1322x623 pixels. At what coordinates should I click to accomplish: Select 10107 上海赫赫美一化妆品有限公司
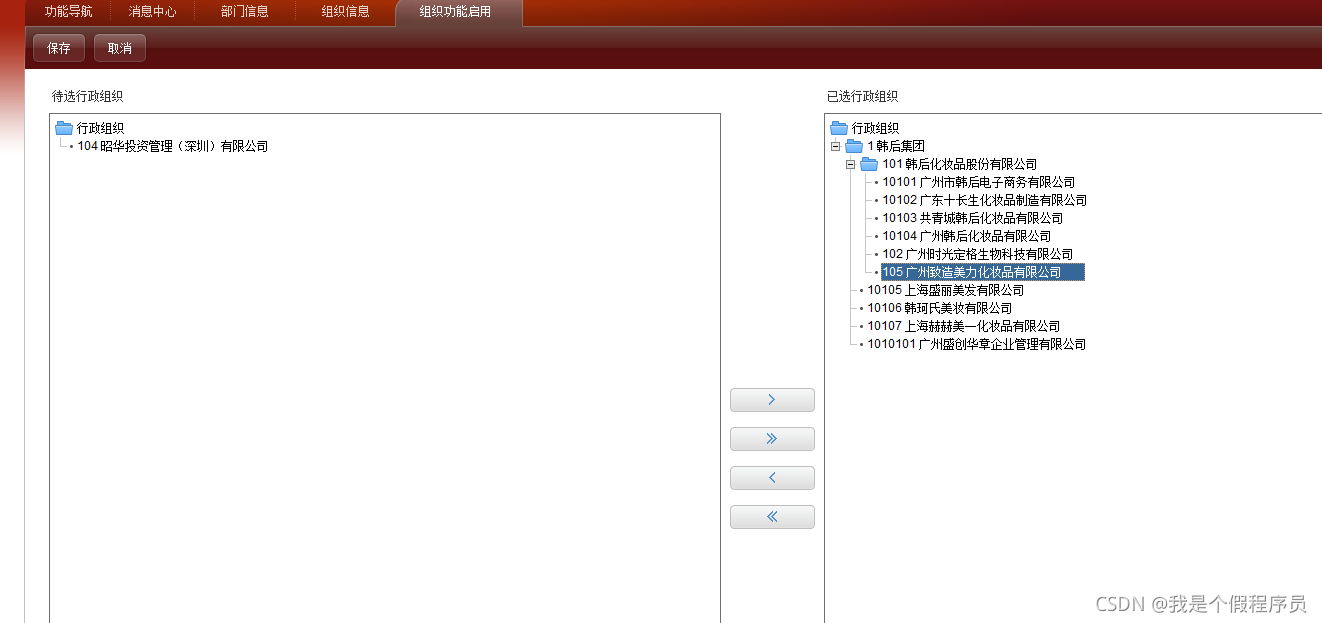(964, 326)
